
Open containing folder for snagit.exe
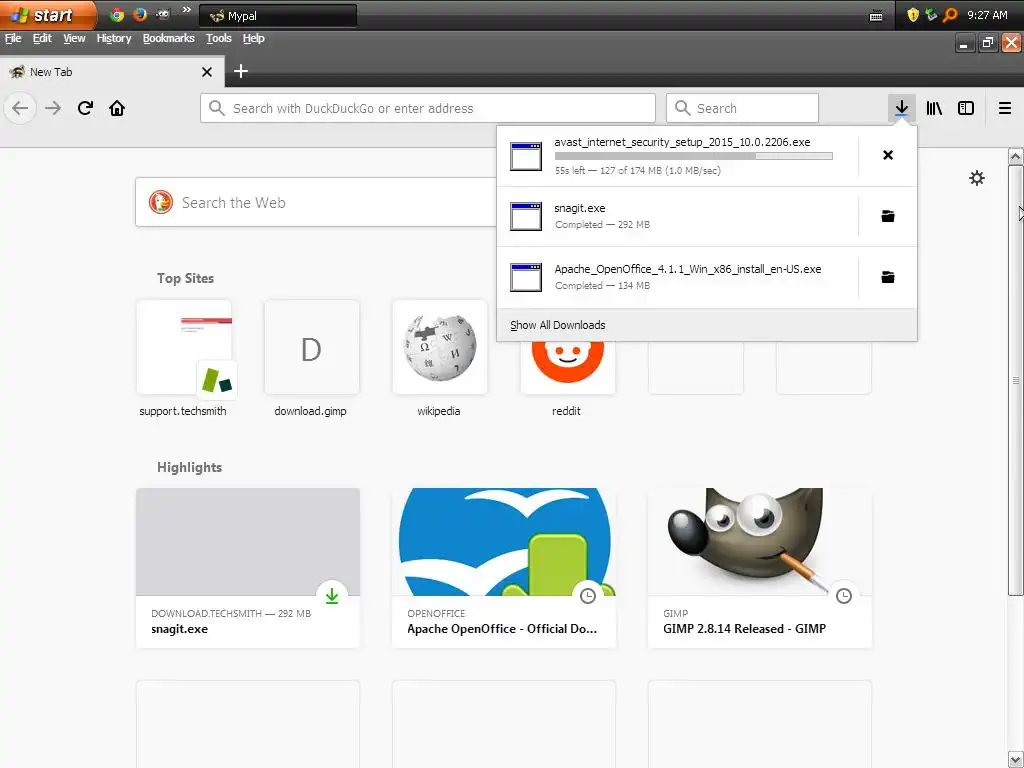(888, 216)
